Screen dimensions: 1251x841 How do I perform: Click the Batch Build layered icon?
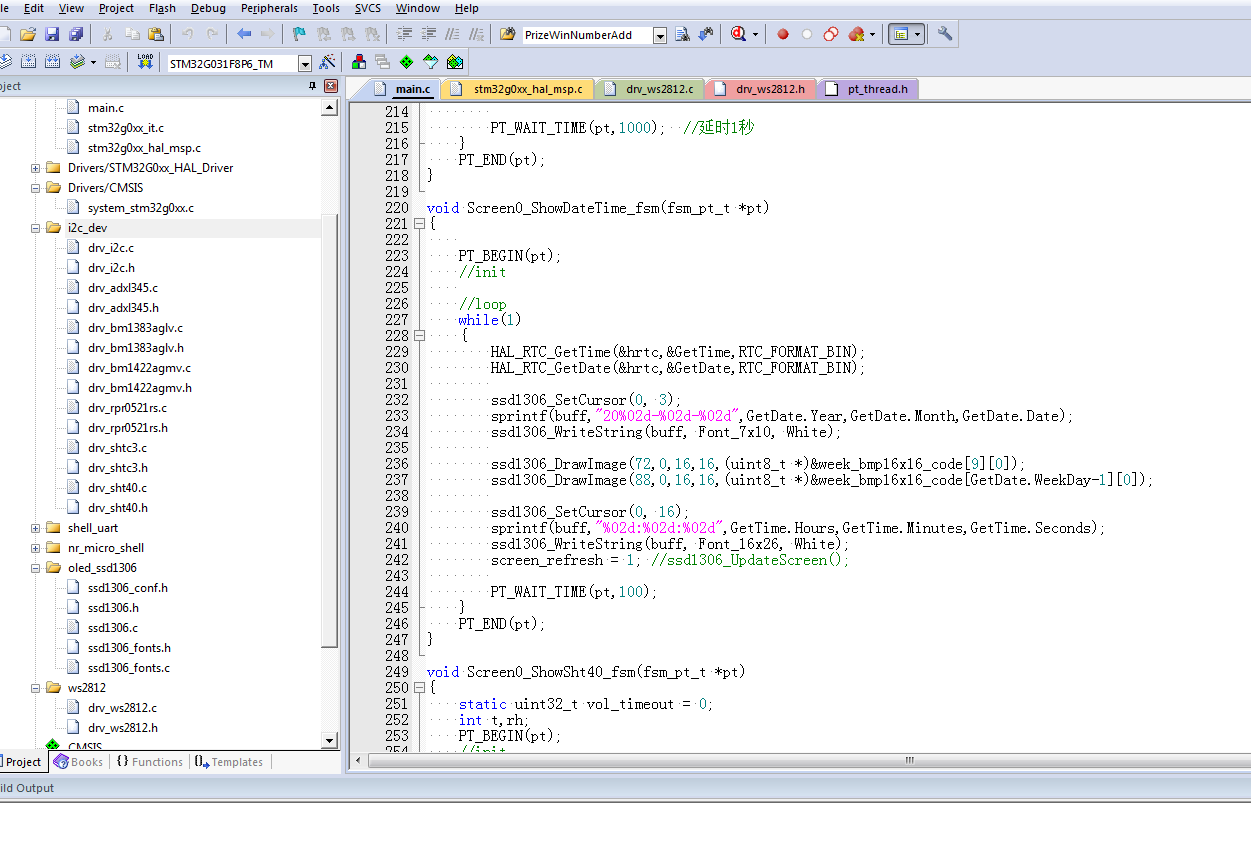(78, 62)
